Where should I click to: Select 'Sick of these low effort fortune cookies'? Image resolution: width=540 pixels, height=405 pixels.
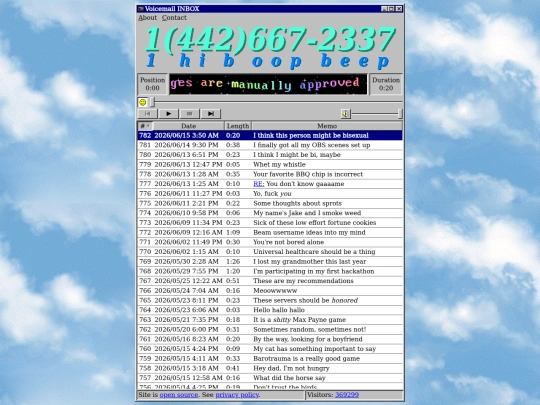tap(270, 222)
